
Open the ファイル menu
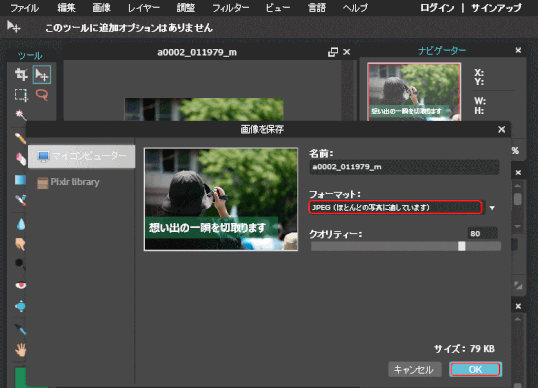(24, 8)
